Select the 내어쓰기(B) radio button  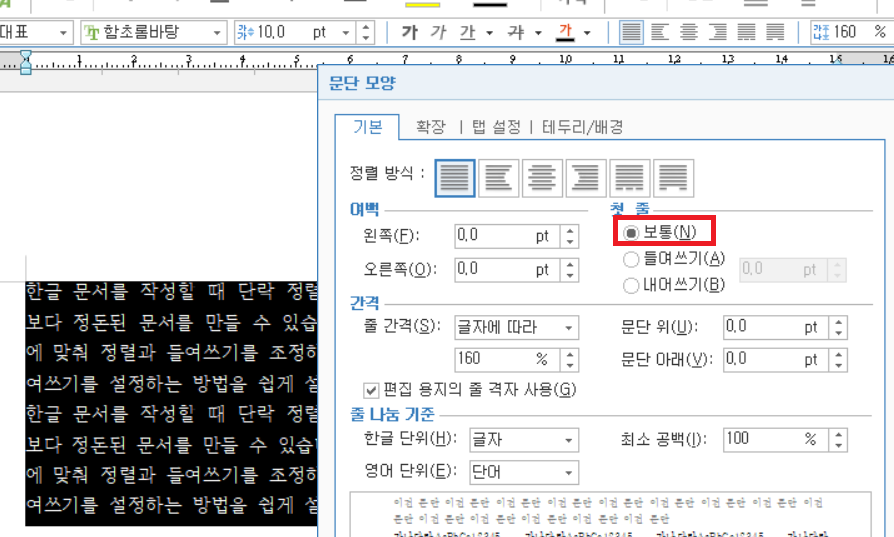pyautogui.click(x=631, y=285)
